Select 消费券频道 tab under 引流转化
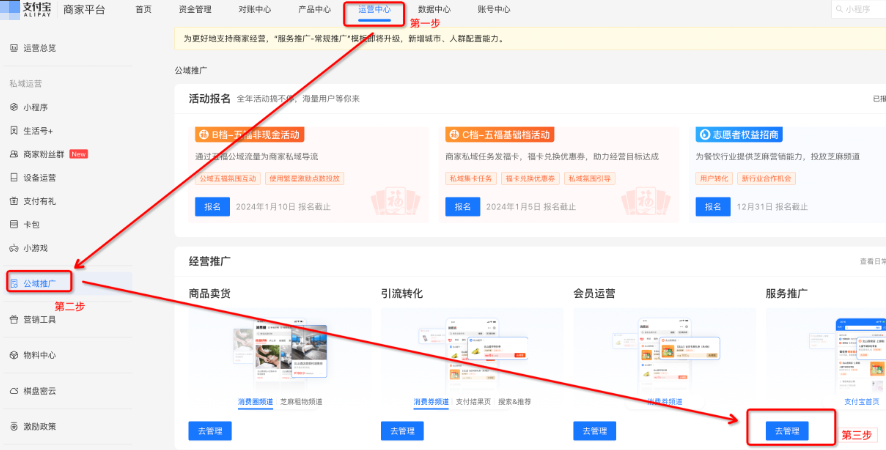Viewport: 886px width, 450px height. pyautogui.click(x=431, y=402)
